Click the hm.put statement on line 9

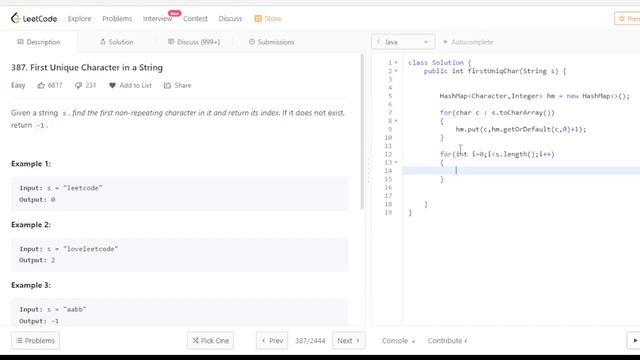(x=520, y=129)
